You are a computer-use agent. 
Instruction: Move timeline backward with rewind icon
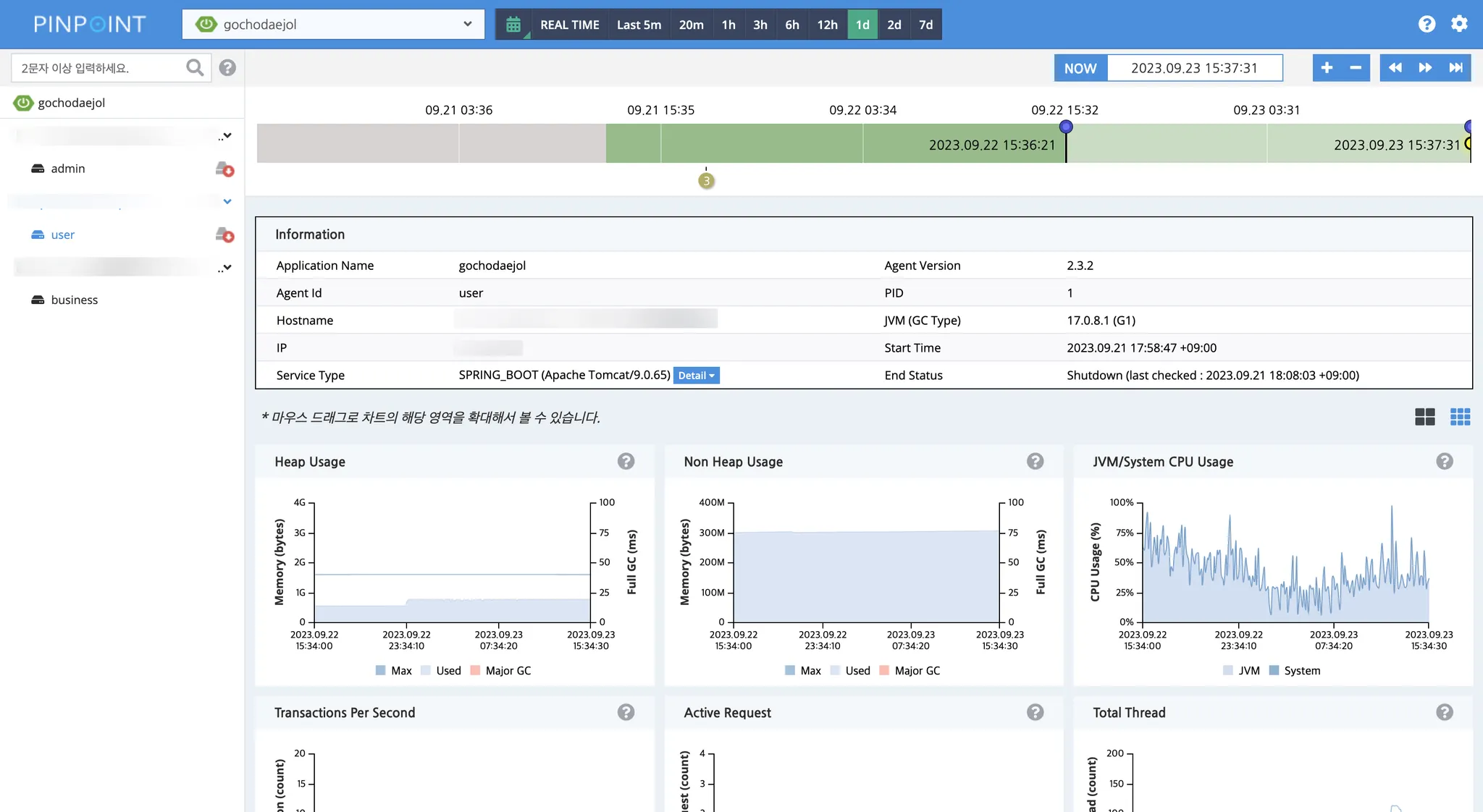click(1395, 68)
